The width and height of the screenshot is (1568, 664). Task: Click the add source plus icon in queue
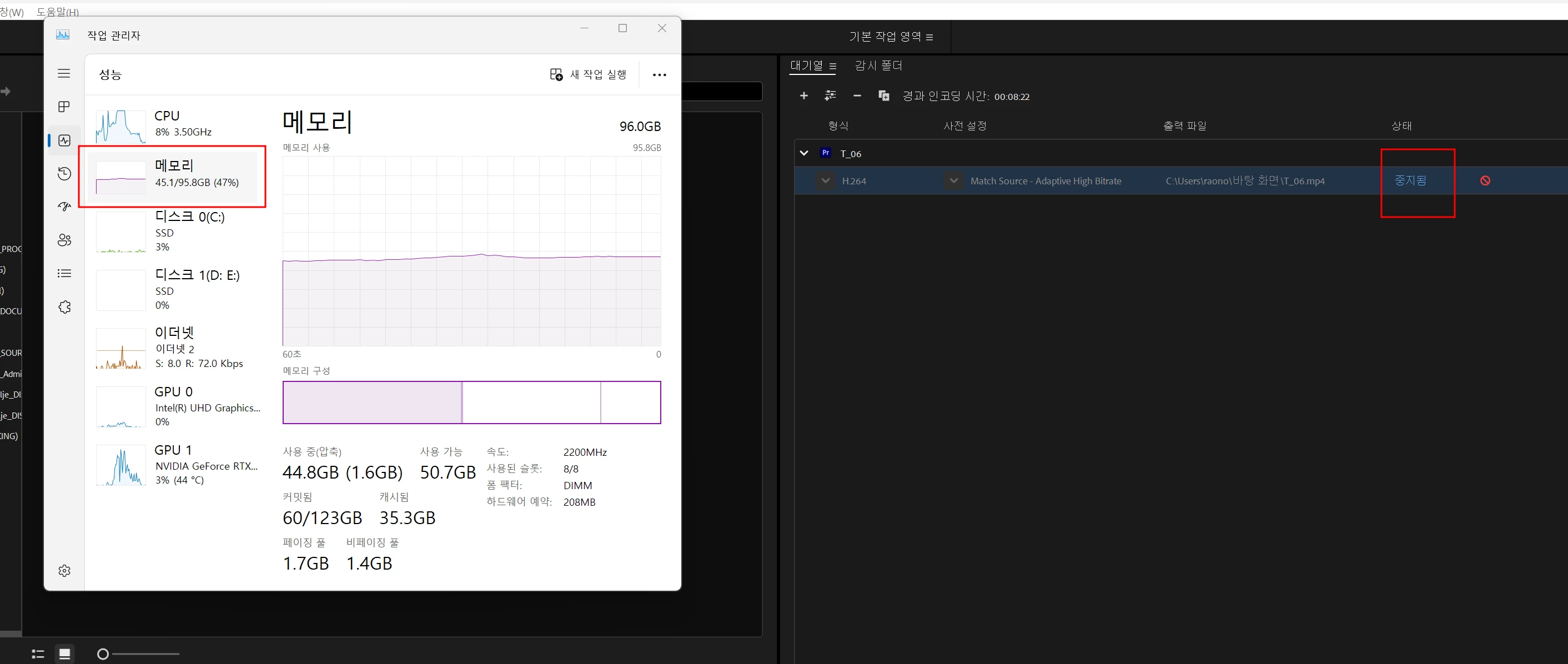point(803,96)
